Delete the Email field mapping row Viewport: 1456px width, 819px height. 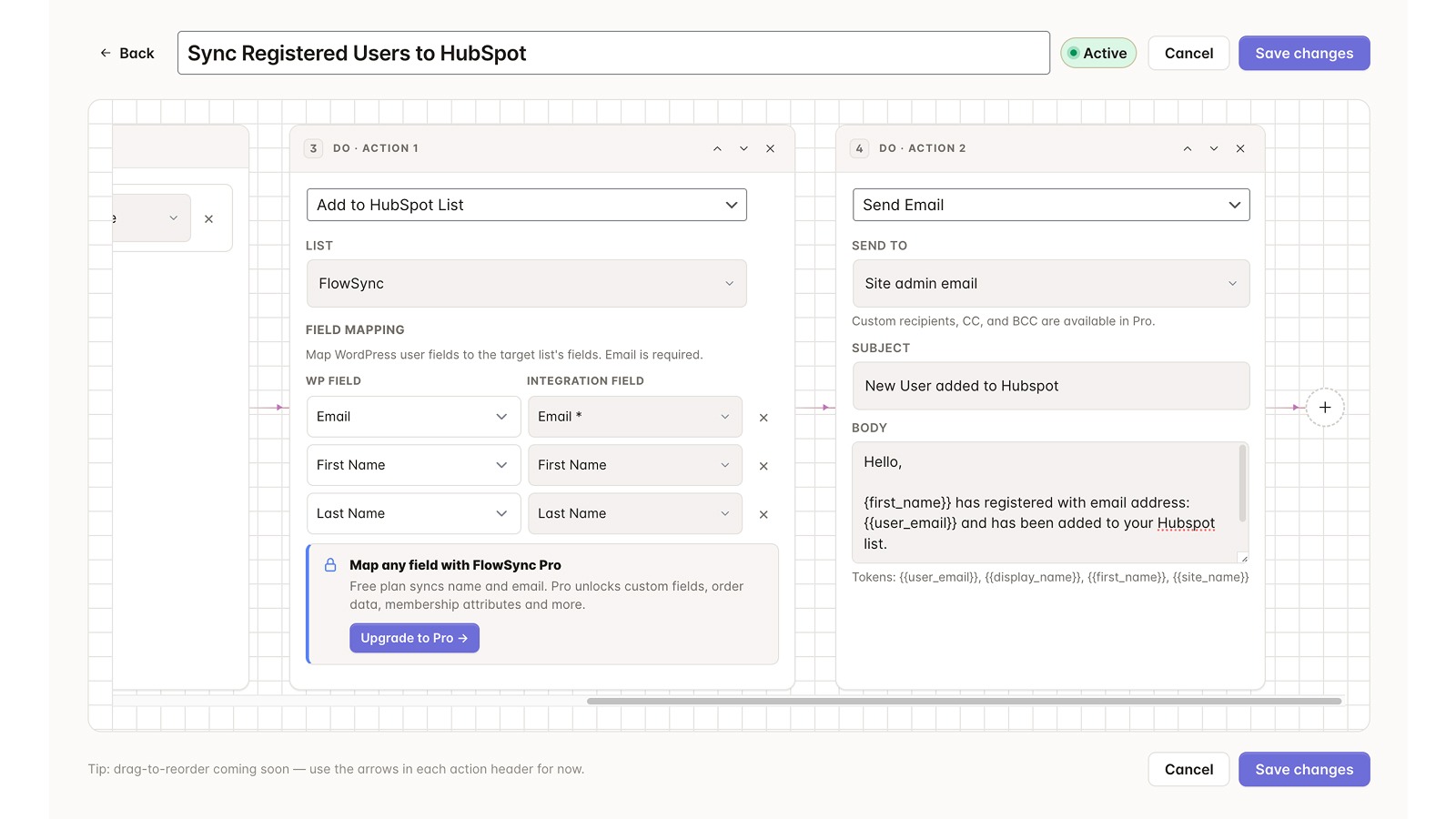763,418
